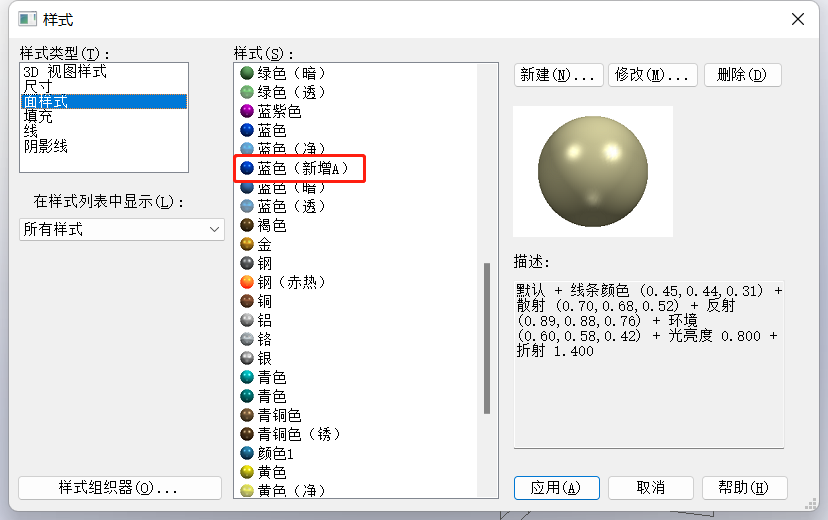Click the 修改(M)... button
This screenshot has width=828, height=520.
(x=653, y=75)
